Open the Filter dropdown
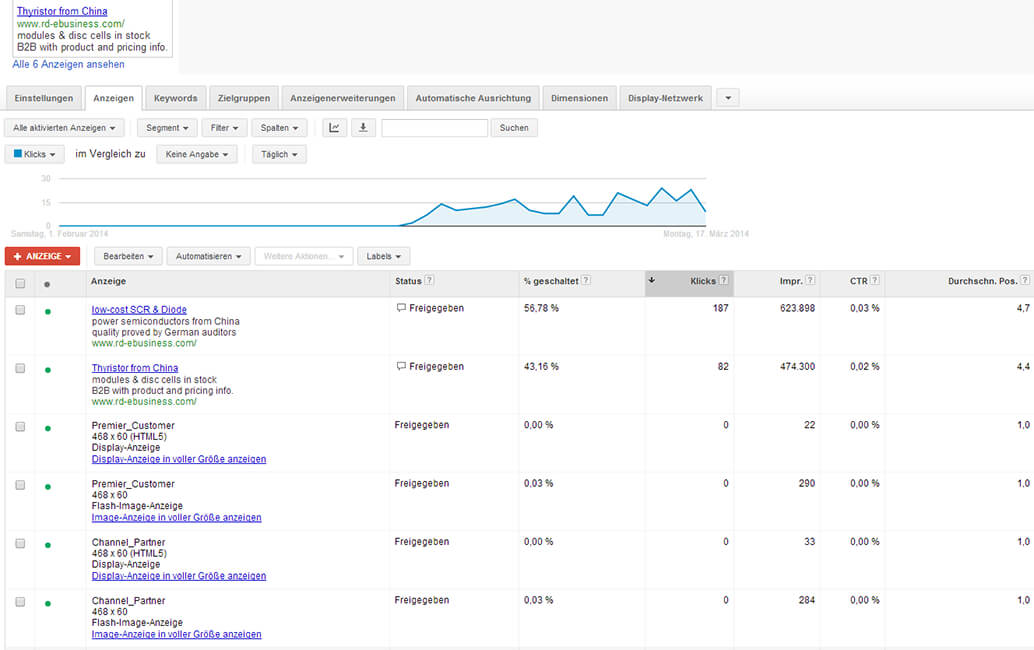 (224, 128)
